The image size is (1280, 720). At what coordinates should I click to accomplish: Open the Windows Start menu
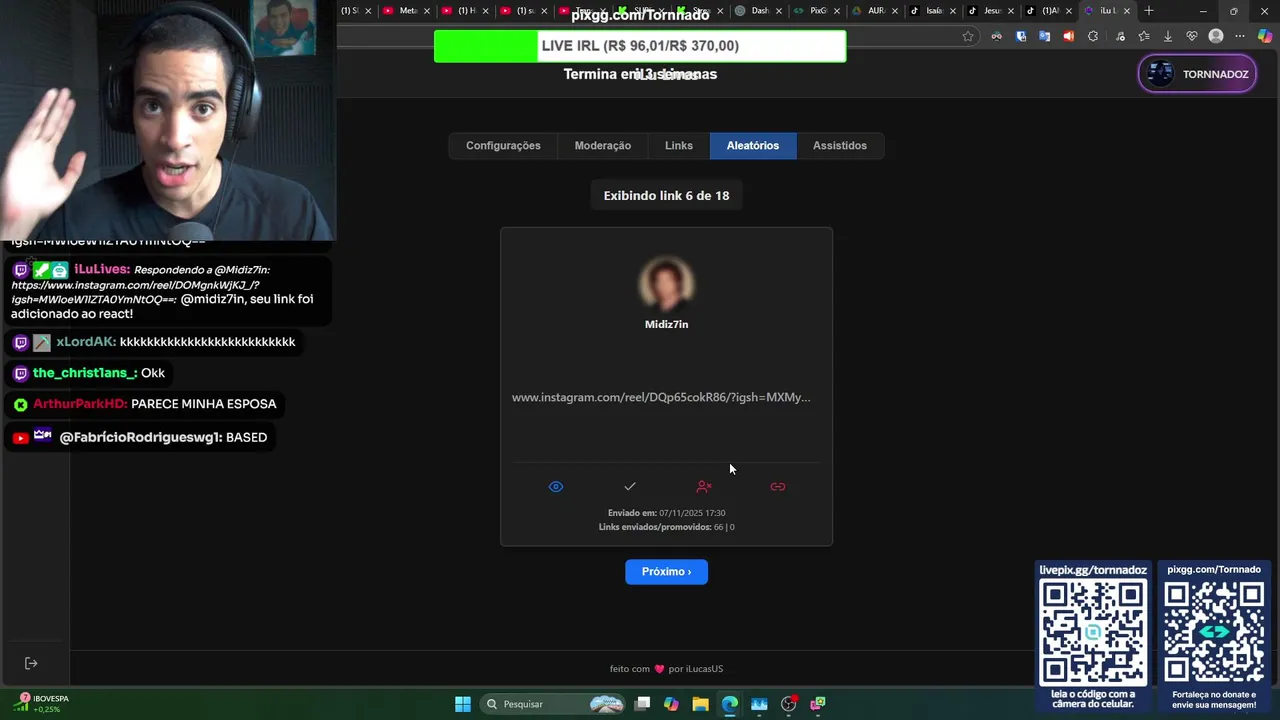pyautogui.click(x=463, y=704)
